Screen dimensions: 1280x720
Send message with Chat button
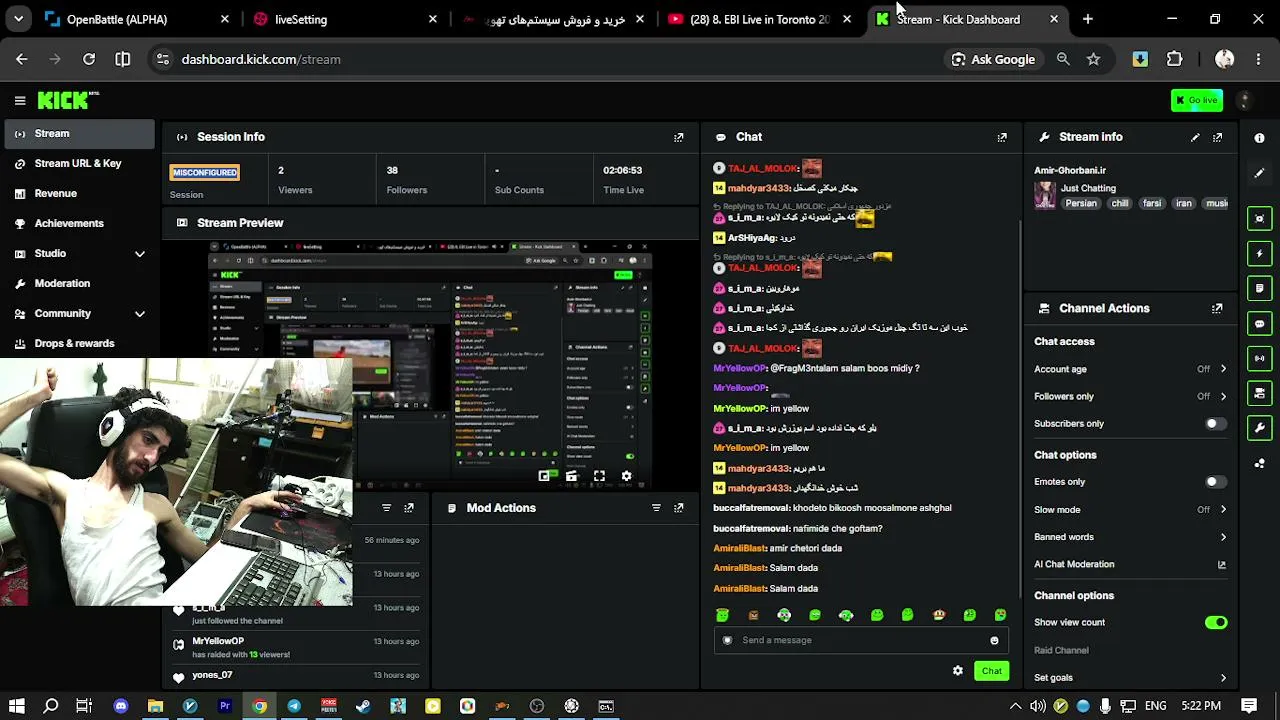click(x=991, y=671)
